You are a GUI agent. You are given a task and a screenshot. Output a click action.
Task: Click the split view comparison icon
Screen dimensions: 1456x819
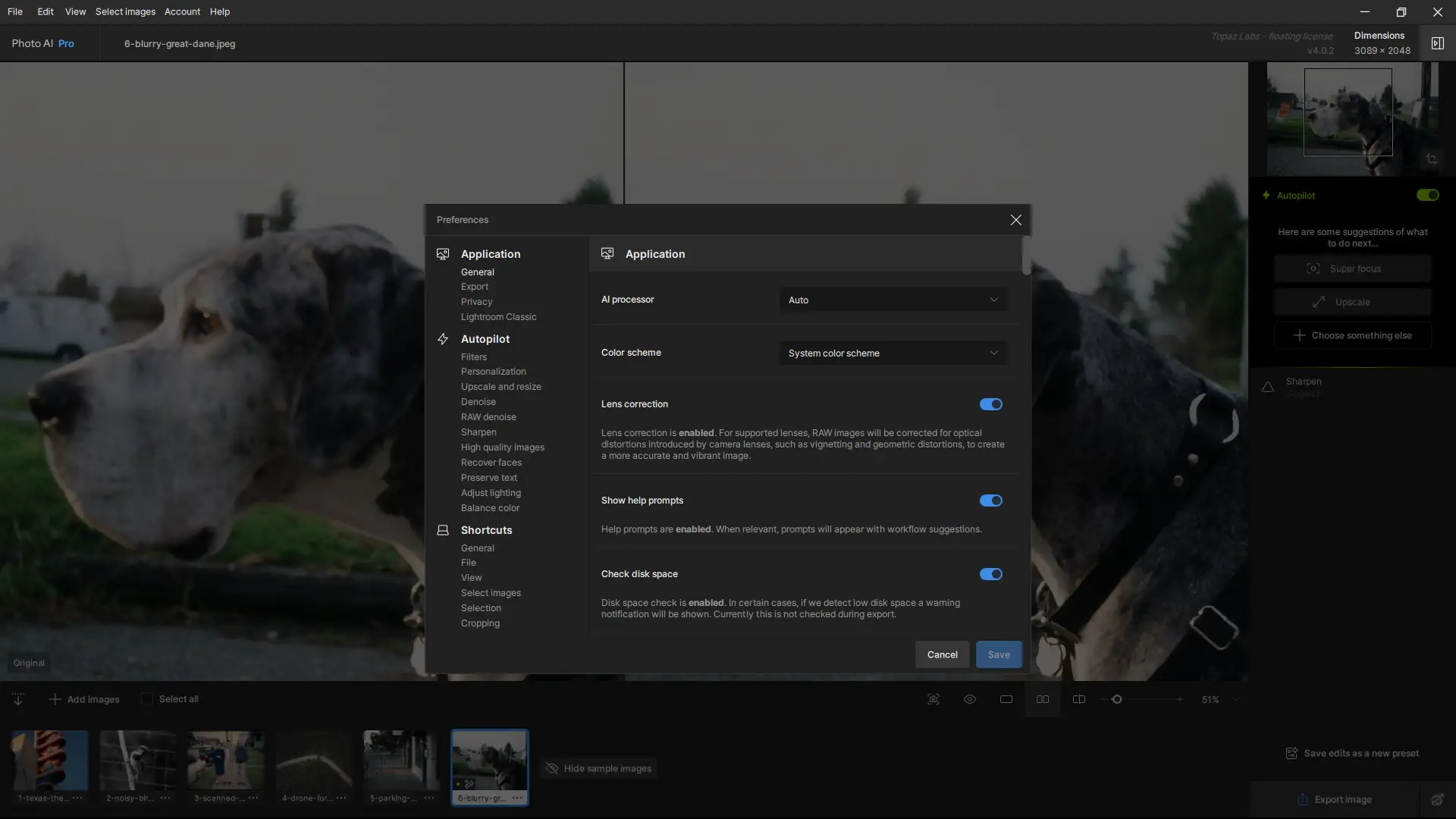pyautogui.click(x=1078, y=699)
